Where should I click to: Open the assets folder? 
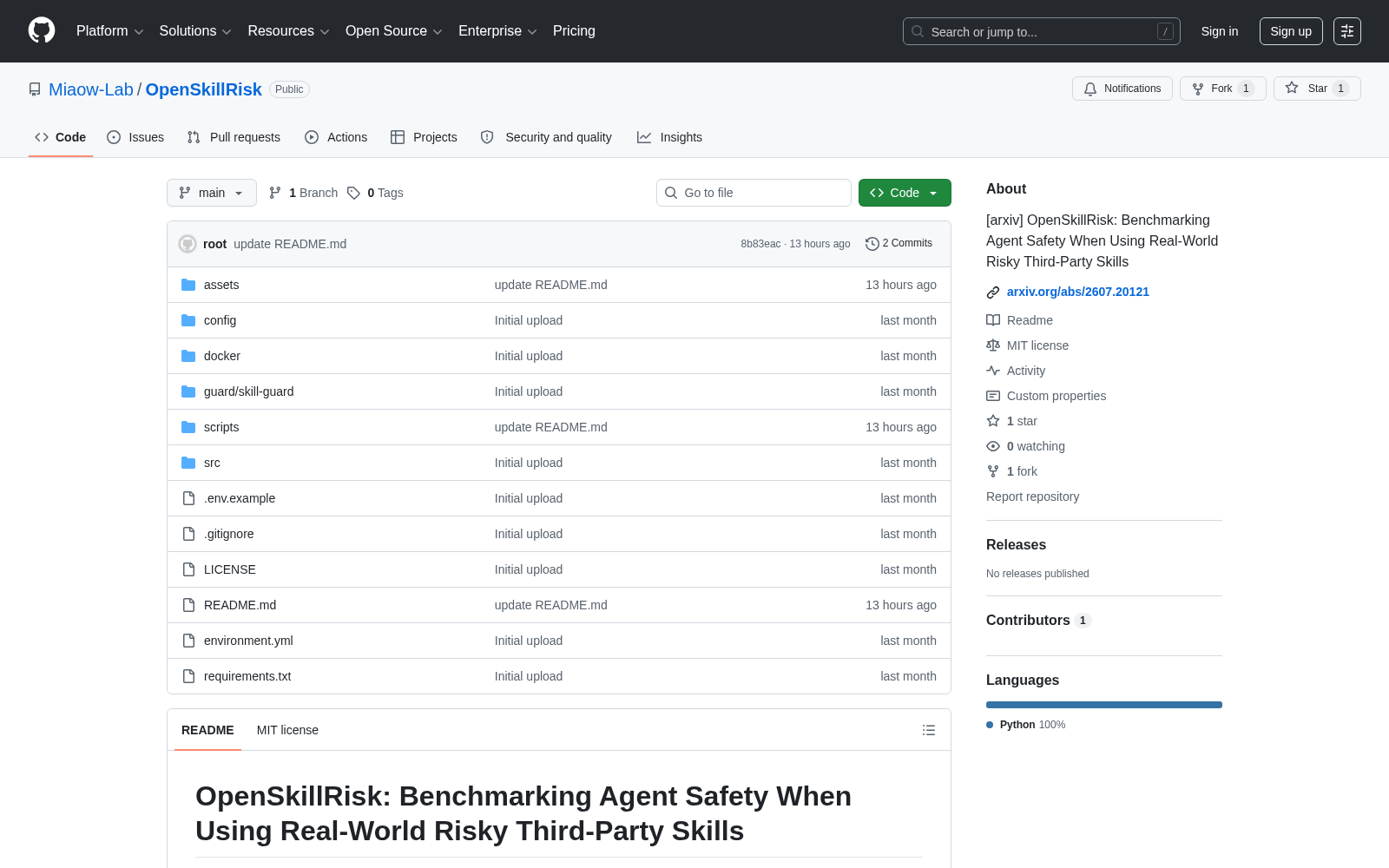tap(221, 285)
